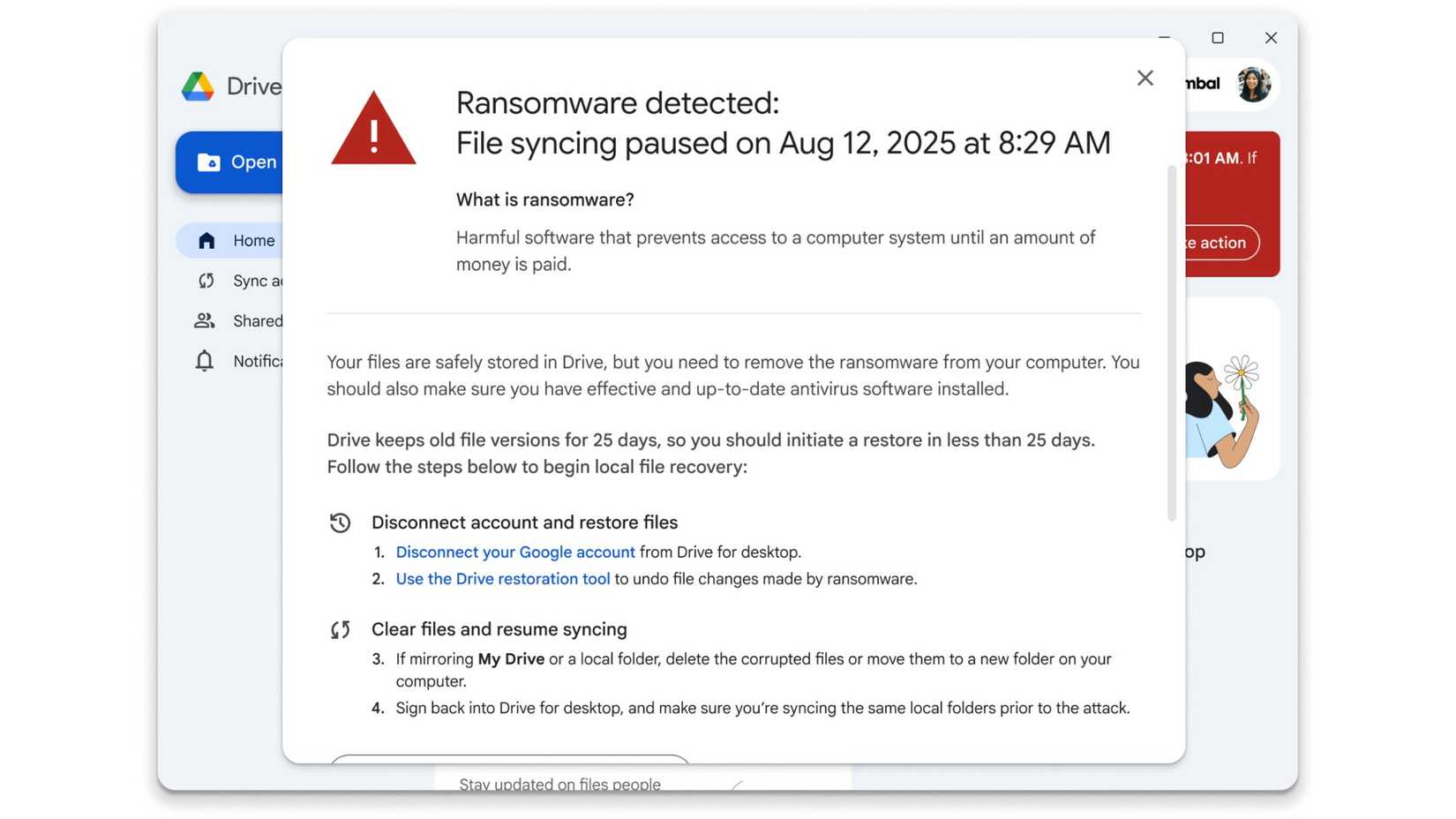The width and height of the screenshot is (1456, 819).
Task: Click the dialog scrollbar thumb
Action: pyautogui.click(x=1174, y=340)
